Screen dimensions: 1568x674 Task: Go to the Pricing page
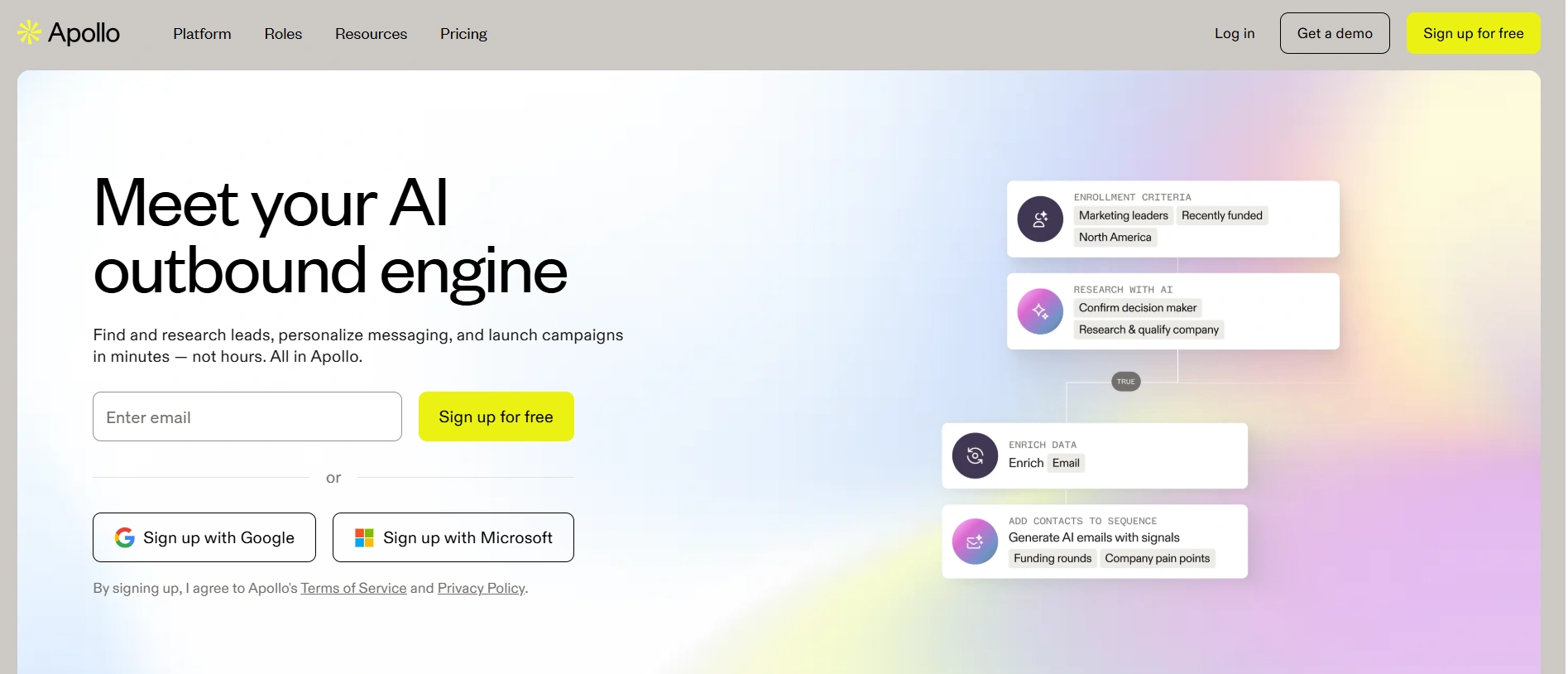(x=463, y=34)
